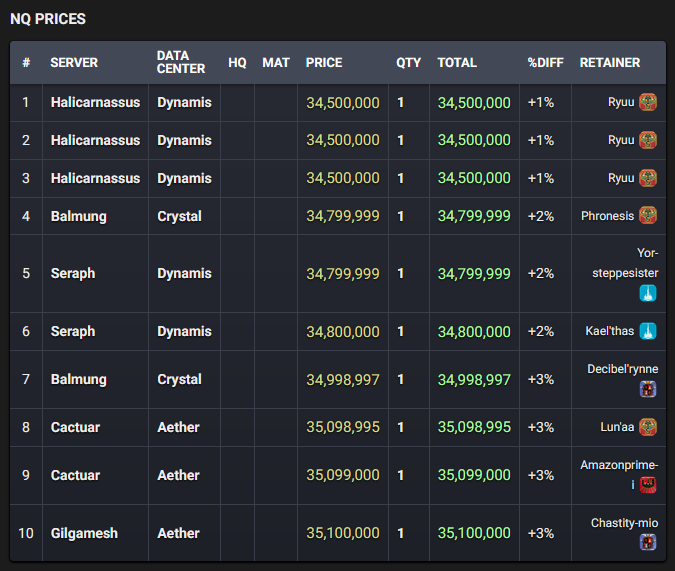Open Halicarnassus server in row 3
675x571 pixels.
point(95,178)
